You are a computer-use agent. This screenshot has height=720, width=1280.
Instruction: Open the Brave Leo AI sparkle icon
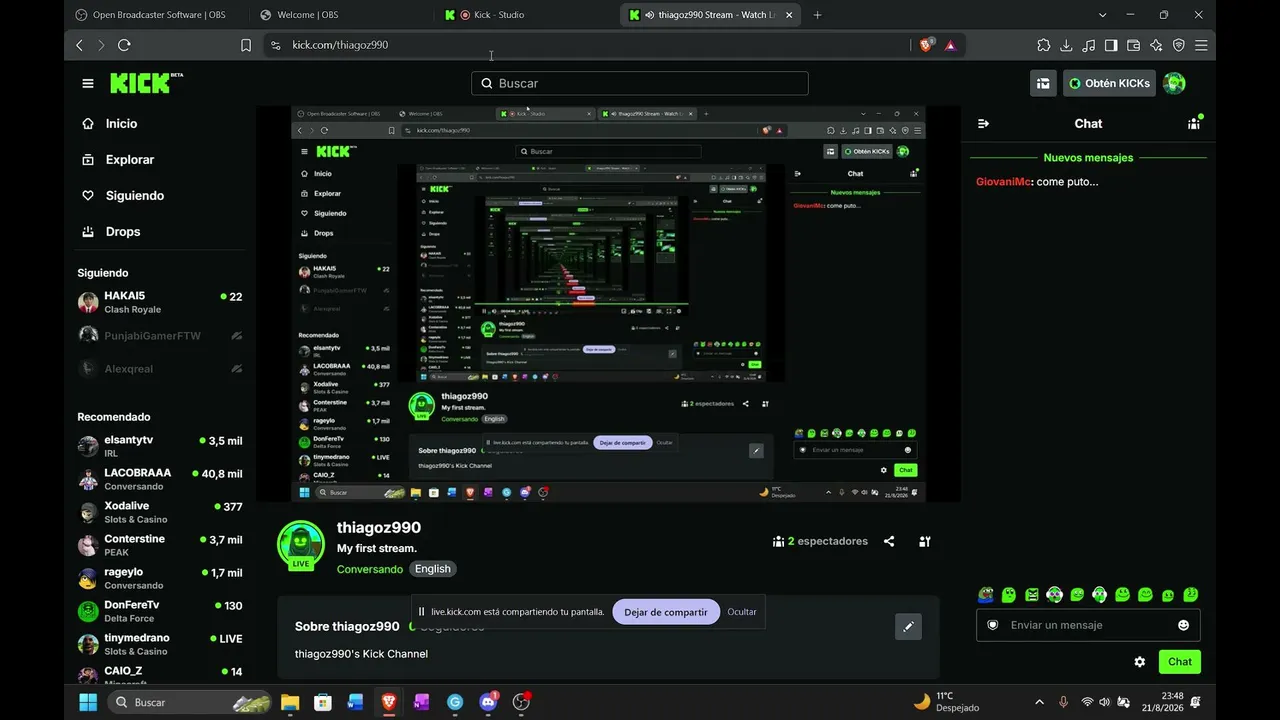[x=1156, y=45]
